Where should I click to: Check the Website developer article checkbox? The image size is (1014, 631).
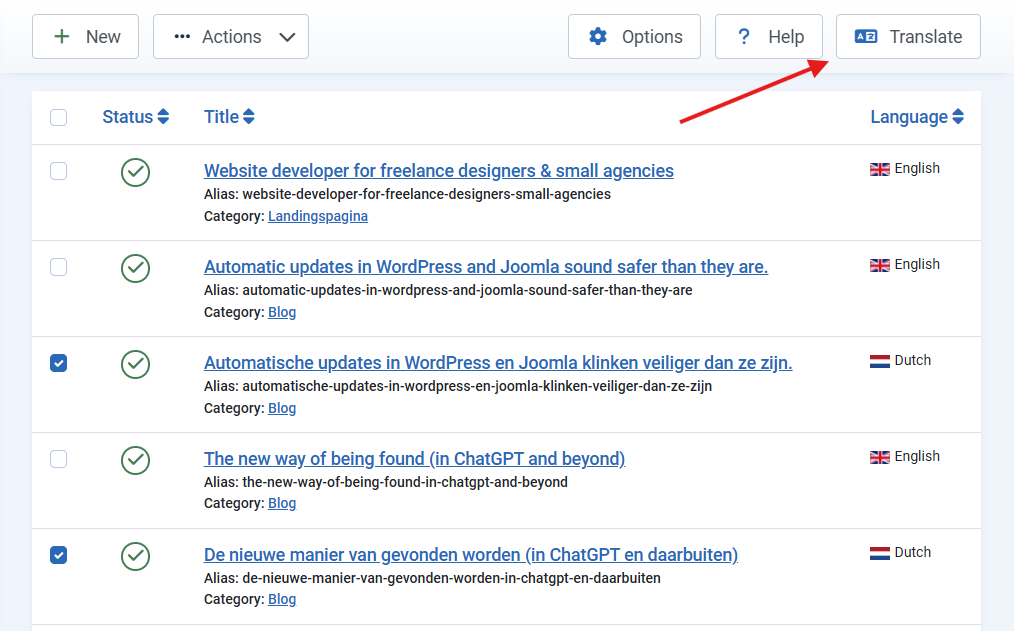(59, 171)
